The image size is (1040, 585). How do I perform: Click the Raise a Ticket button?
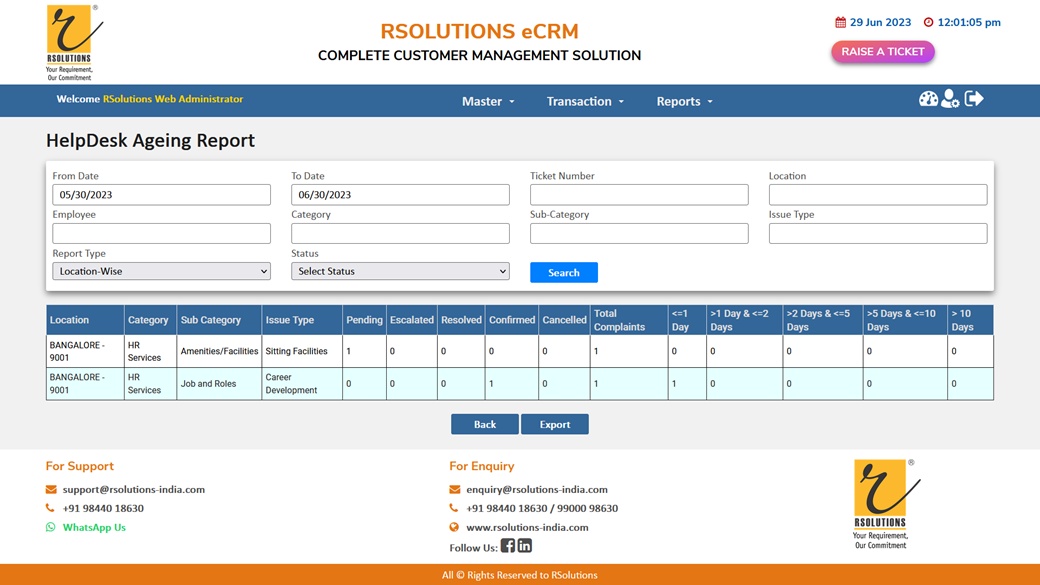point(882,52)
